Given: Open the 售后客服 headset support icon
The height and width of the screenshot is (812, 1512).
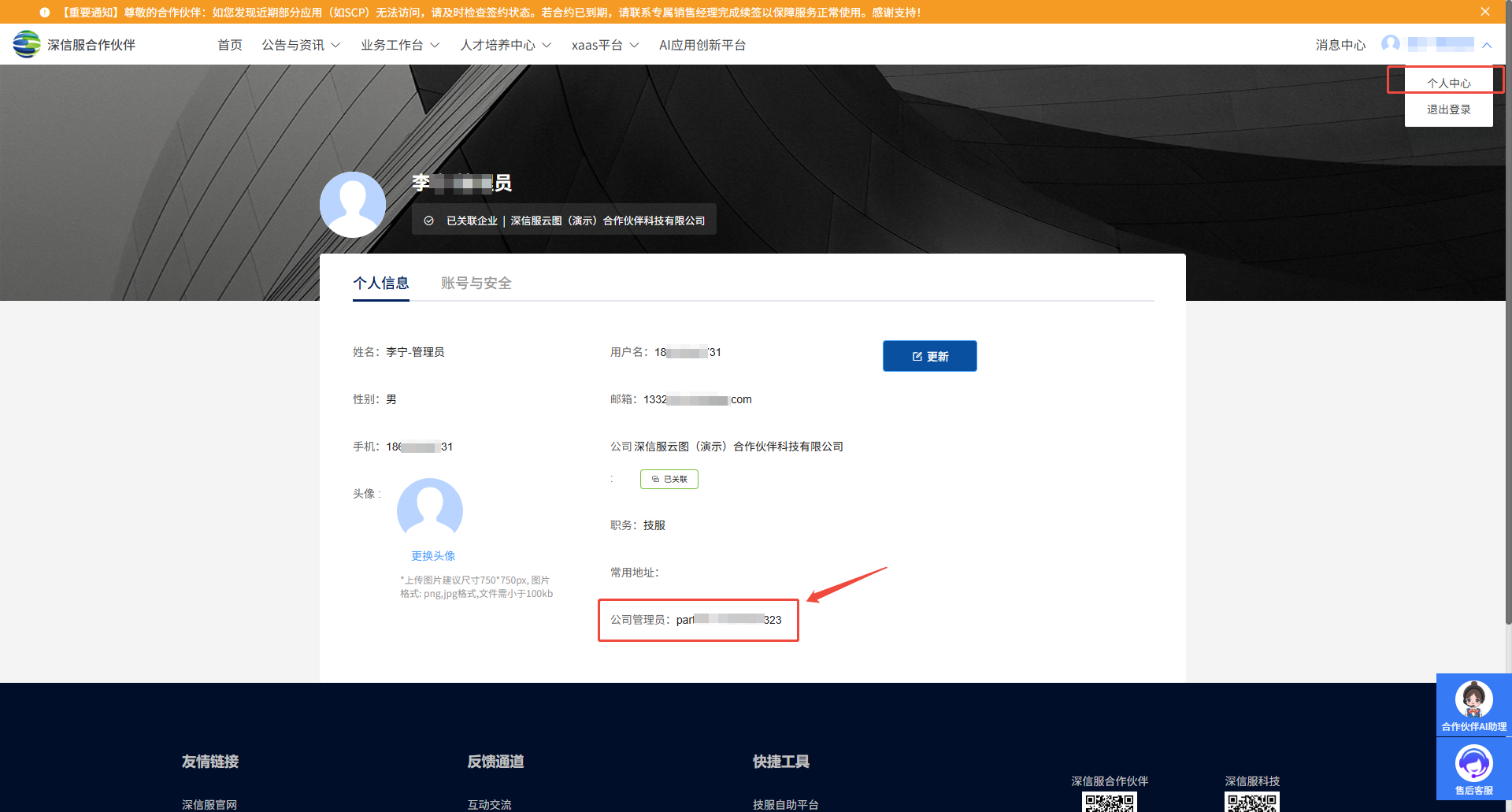Looking at the screenshot, I should coord(1473,769).
